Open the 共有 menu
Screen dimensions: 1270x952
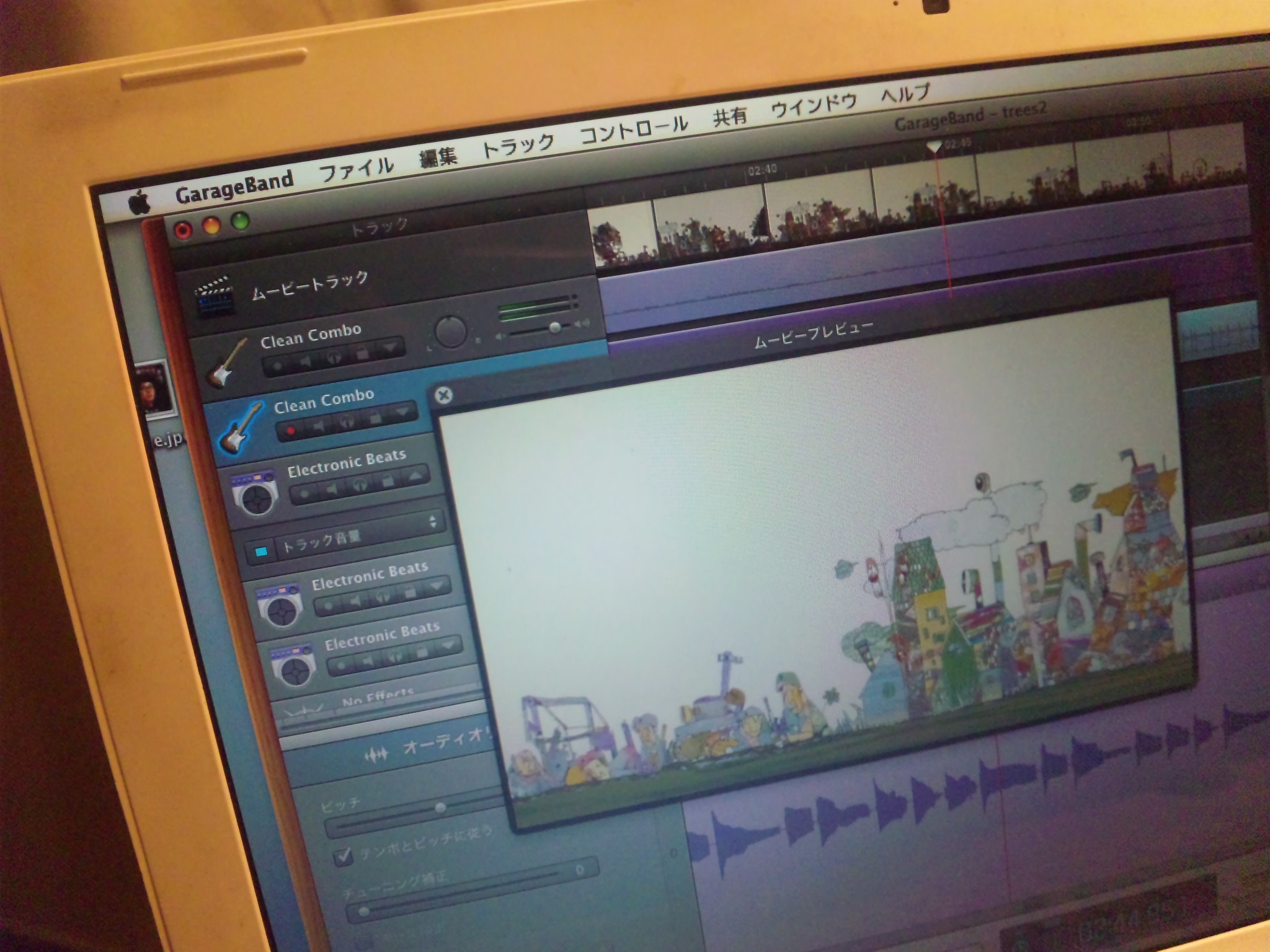coord(729,117)
